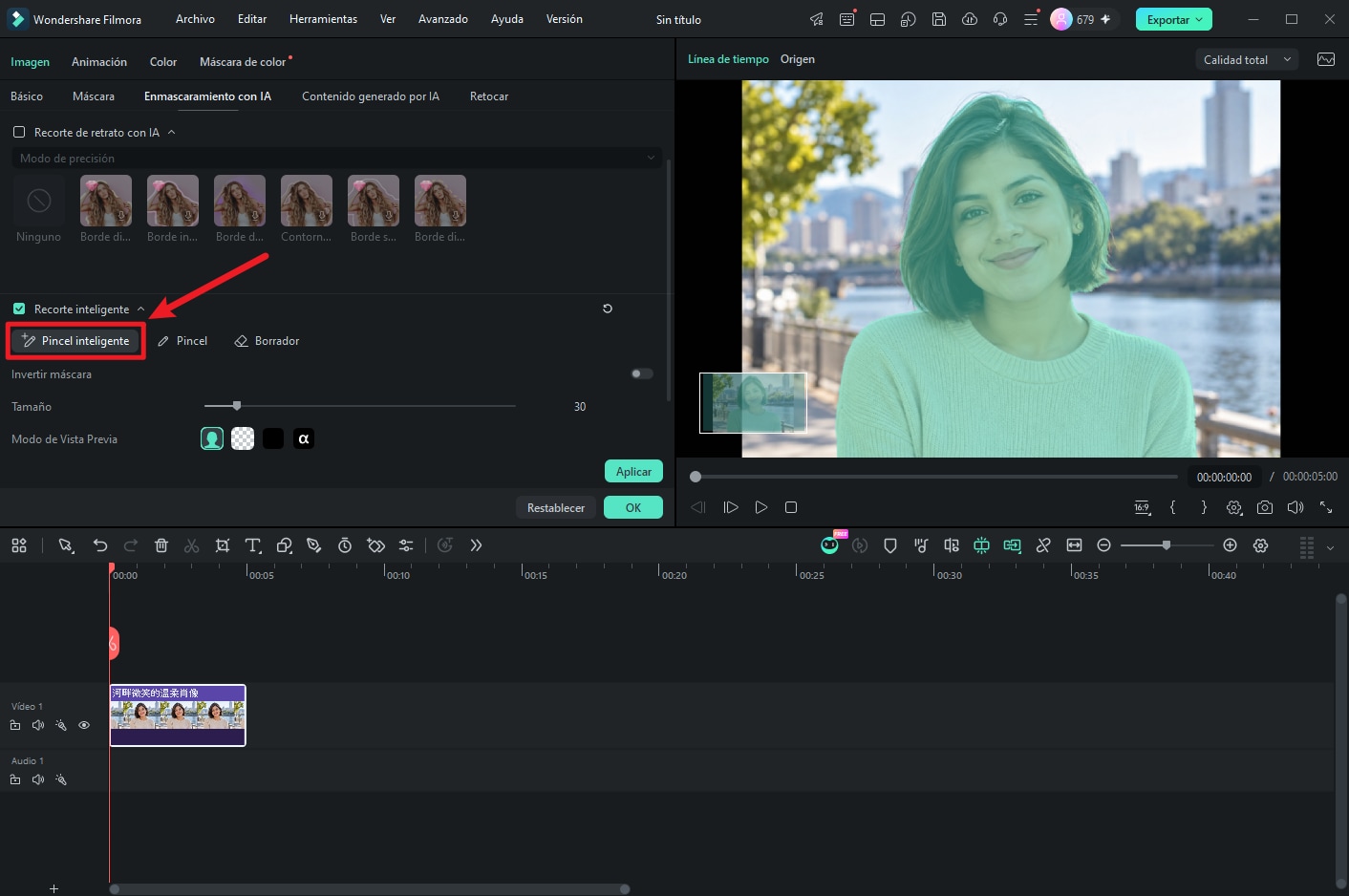This screenshot has width=1349, height=896.
Task: Switch to the Máscara sub-tab
Action: [x=94, y=96]
